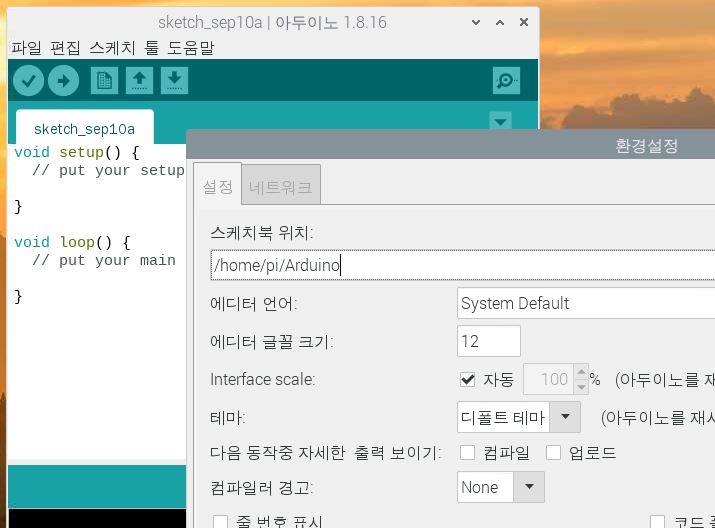The image size is (715, 528).
Task: Decrease interface scale with the down stepper arrow
Action: pyautogui.click(x=581, y=387)
